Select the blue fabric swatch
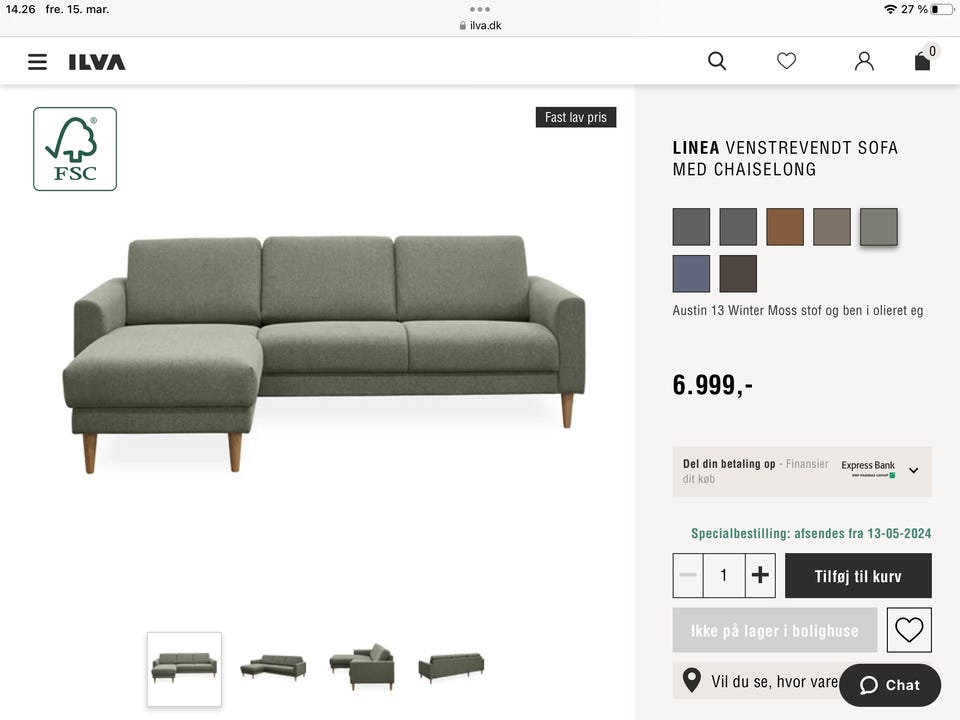 [691, 274]
